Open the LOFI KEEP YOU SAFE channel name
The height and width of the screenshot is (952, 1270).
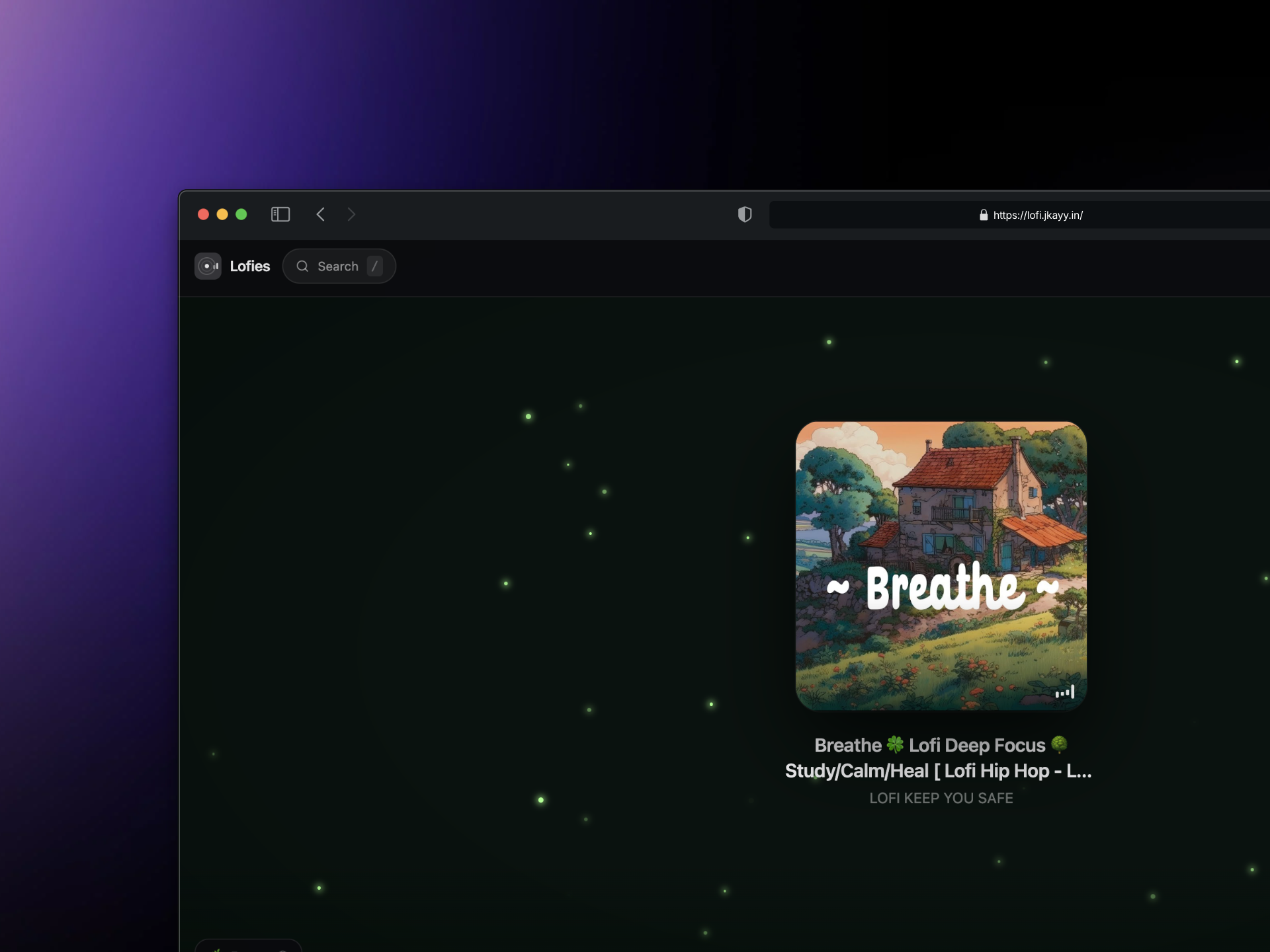(x=941, y=798)
